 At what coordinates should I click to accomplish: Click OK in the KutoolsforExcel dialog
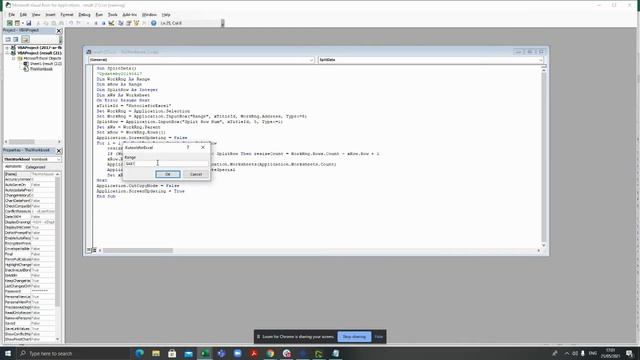[167, 174]
